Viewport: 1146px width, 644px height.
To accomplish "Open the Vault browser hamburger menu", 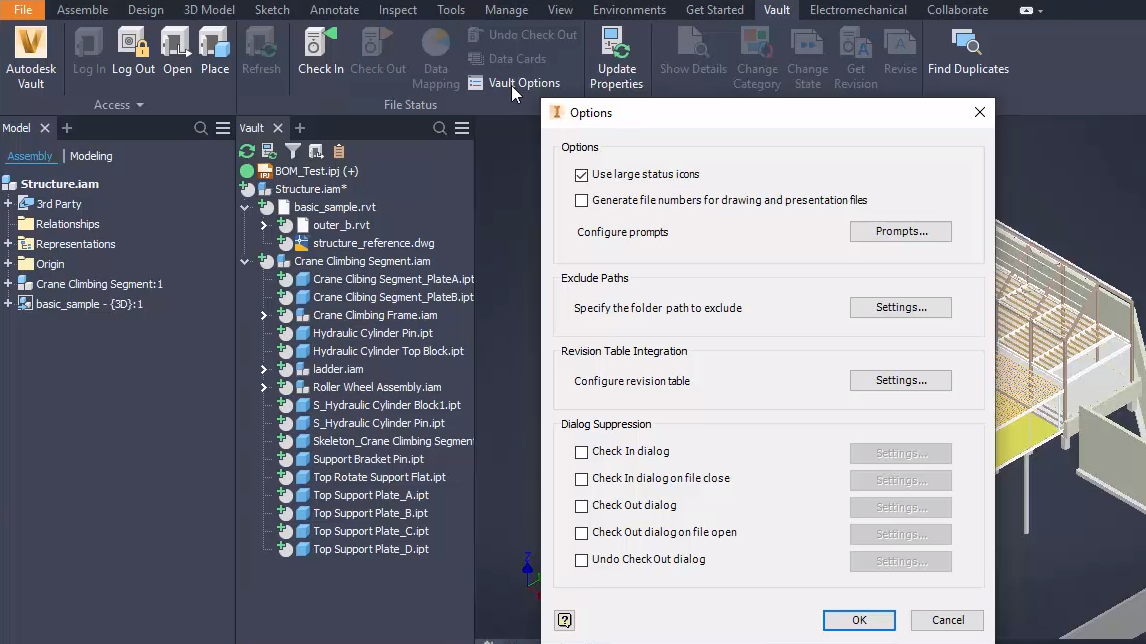I will 462,129.
